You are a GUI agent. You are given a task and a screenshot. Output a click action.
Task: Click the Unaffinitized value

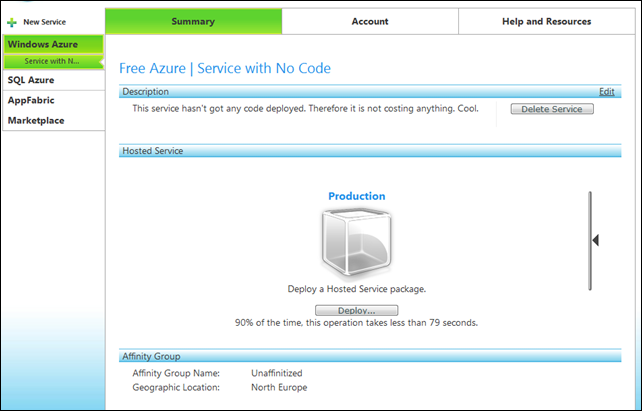(277, 373)
